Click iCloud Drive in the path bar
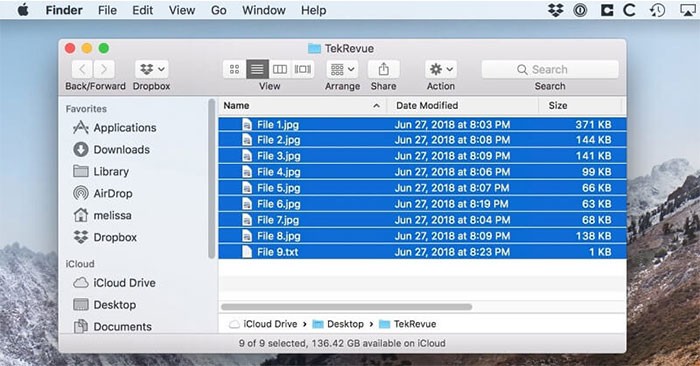Viewport: 700px width, 366px height. pyautogui.click(x=263, y=324)
